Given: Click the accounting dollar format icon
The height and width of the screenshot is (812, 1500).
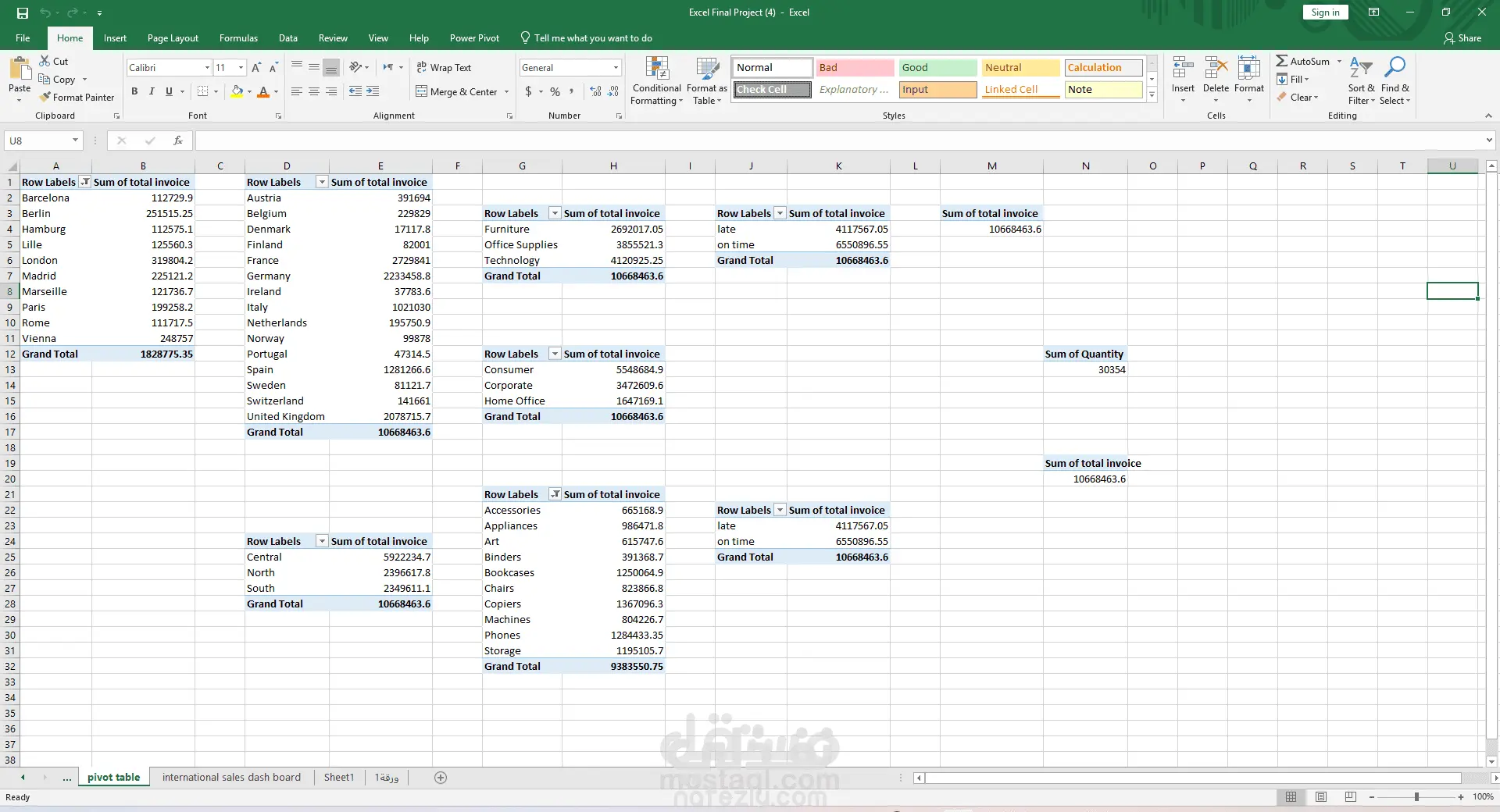Looking at the screenshot, I should [529, 91].
